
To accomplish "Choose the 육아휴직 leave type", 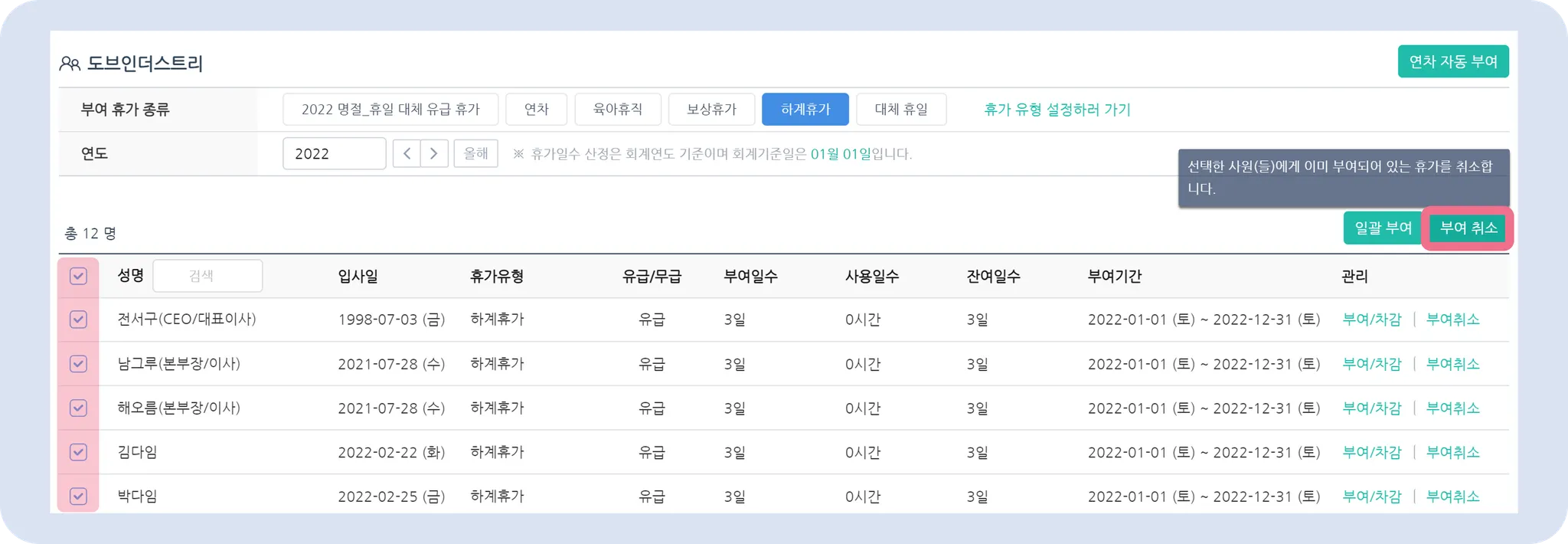I will point(617,110).
